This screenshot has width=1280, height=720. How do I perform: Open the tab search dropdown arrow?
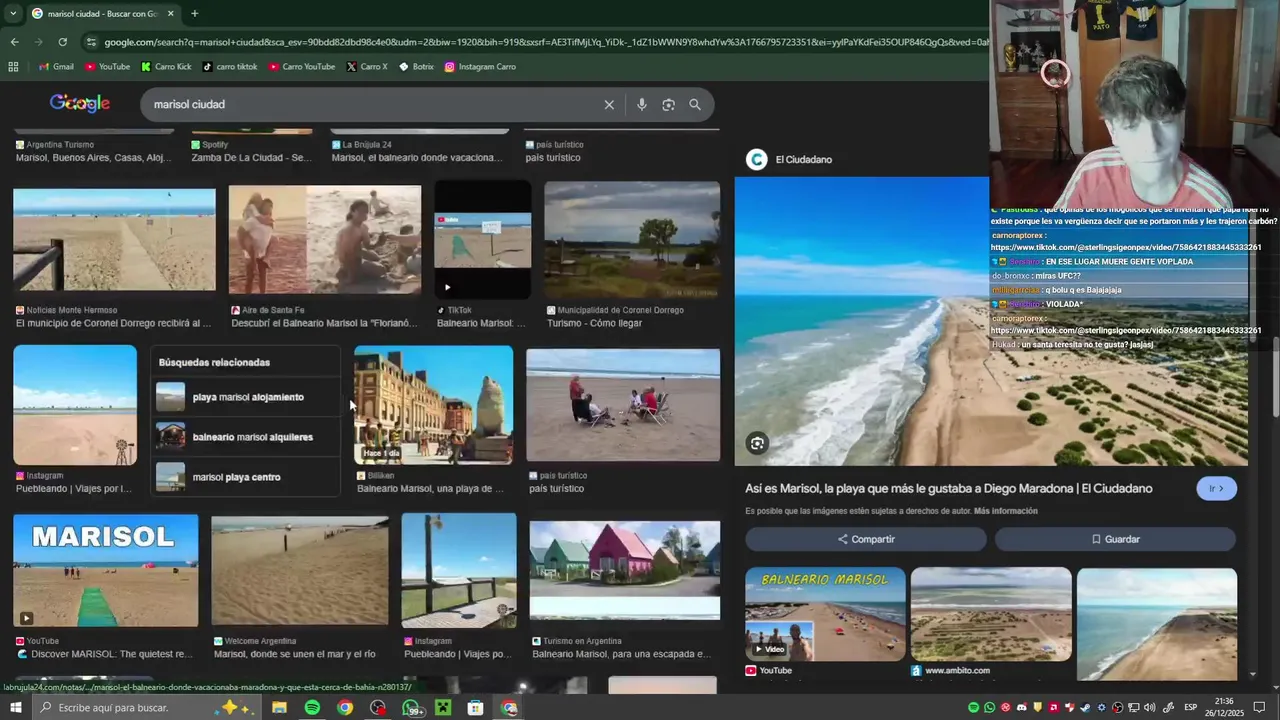pyautogui.click(x=13, y=13)
